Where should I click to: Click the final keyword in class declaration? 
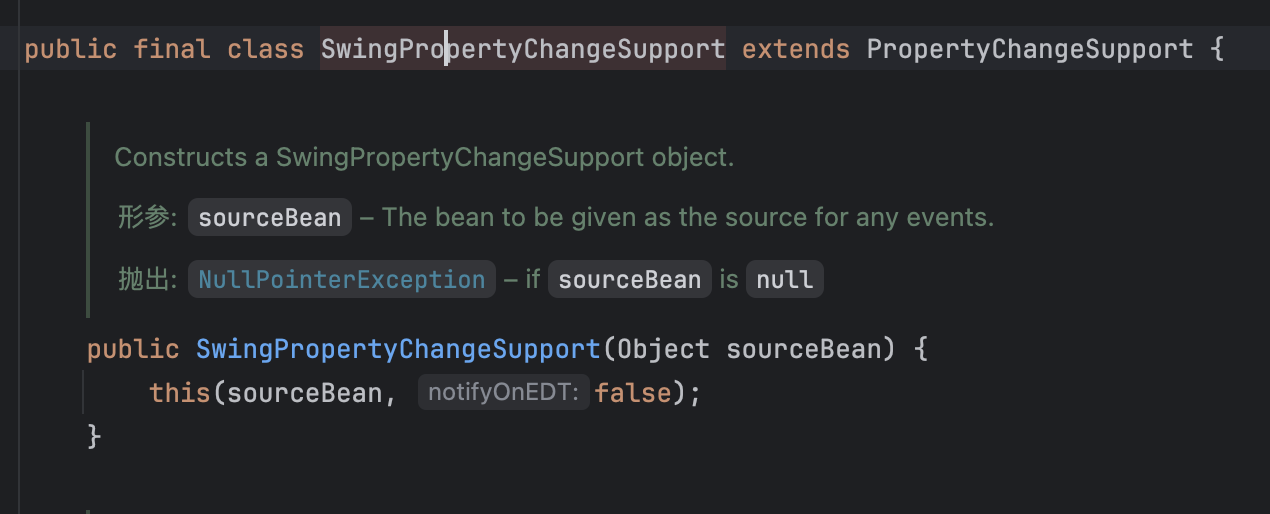coord(170,49)
